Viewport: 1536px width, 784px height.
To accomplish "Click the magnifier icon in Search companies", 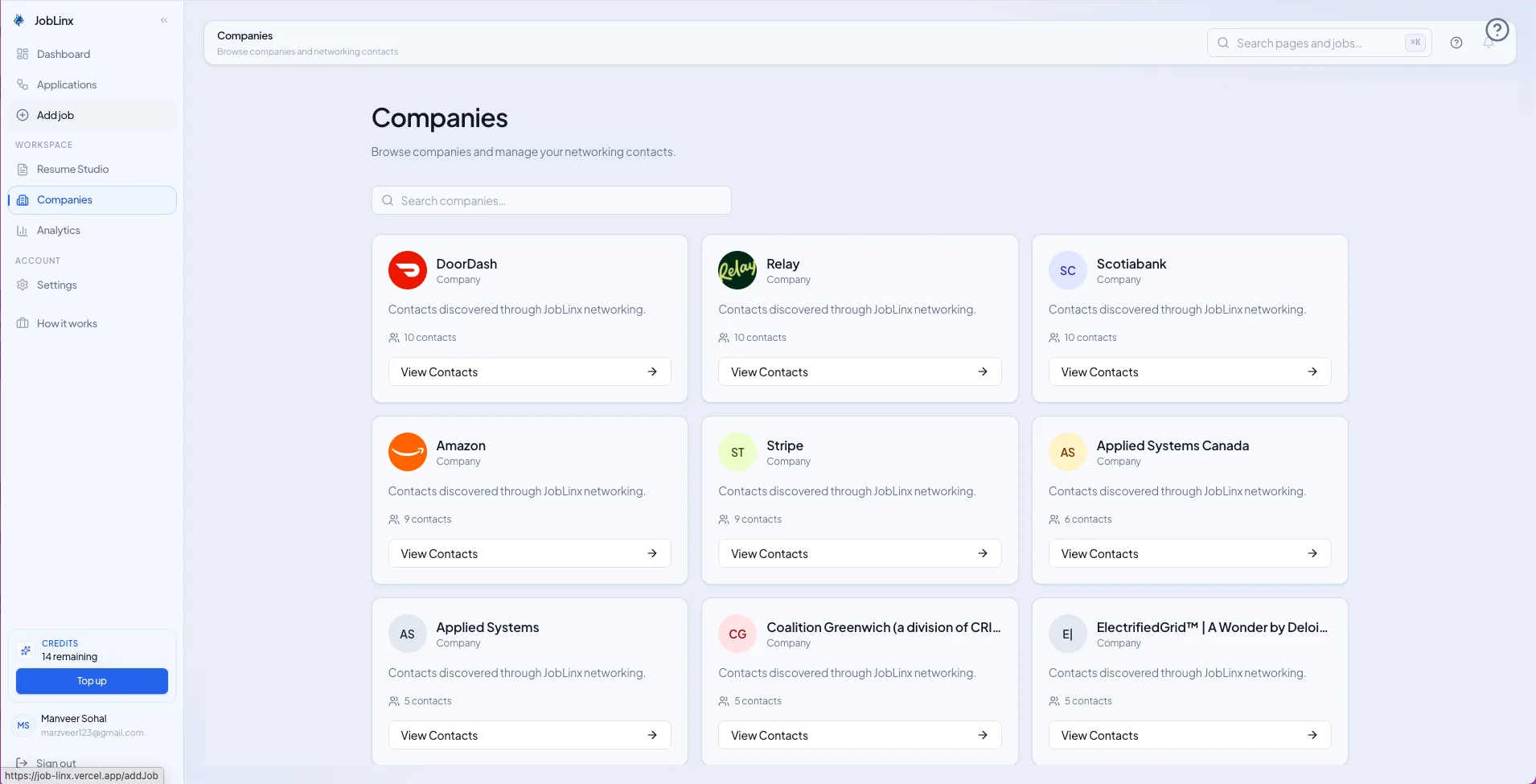I will point(388,200).
